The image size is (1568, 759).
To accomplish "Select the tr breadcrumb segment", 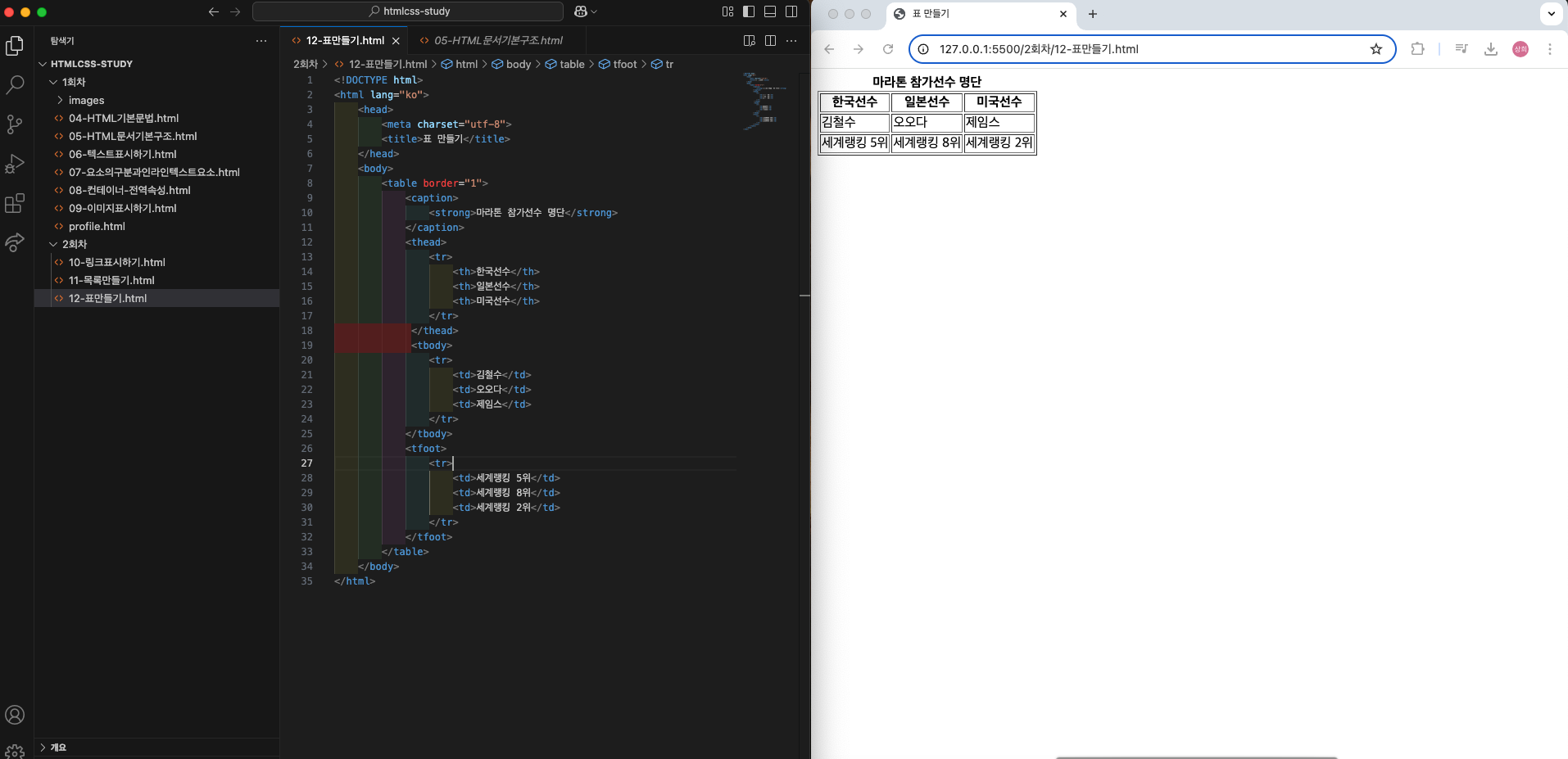I will pyautogui.click(x=662, y=64).
